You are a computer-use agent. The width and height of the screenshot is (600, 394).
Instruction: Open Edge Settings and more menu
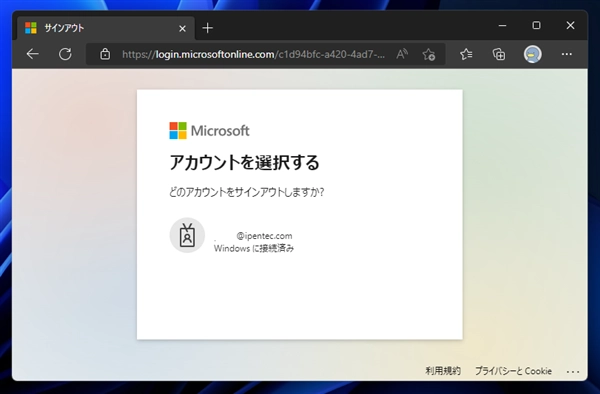(x=567, y=54)
